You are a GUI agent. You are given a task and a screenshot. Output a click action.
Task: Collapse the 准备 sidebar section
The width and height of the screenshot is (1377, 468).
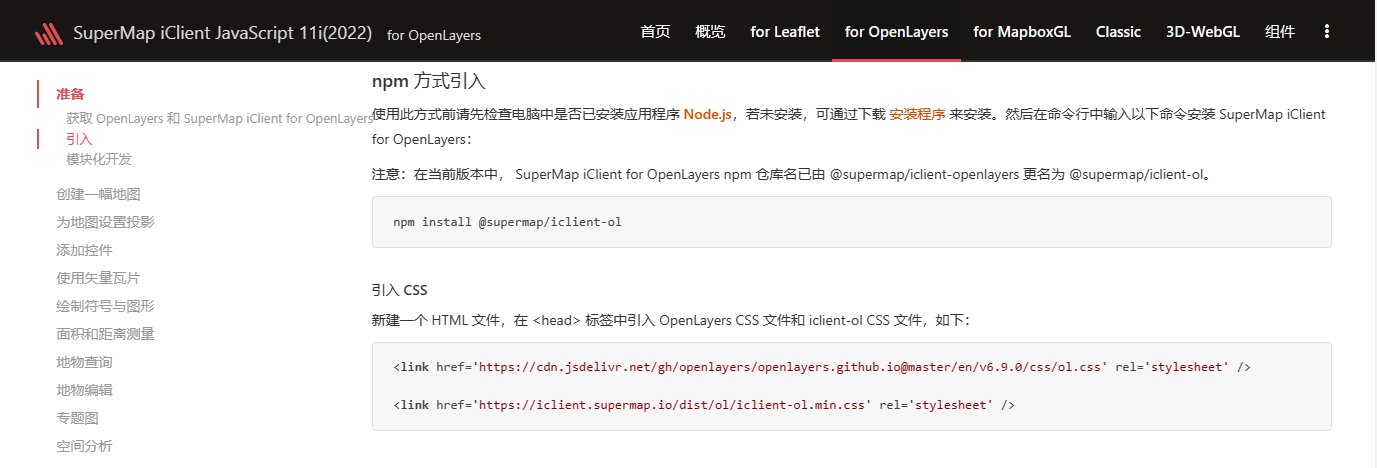[70, 94]
